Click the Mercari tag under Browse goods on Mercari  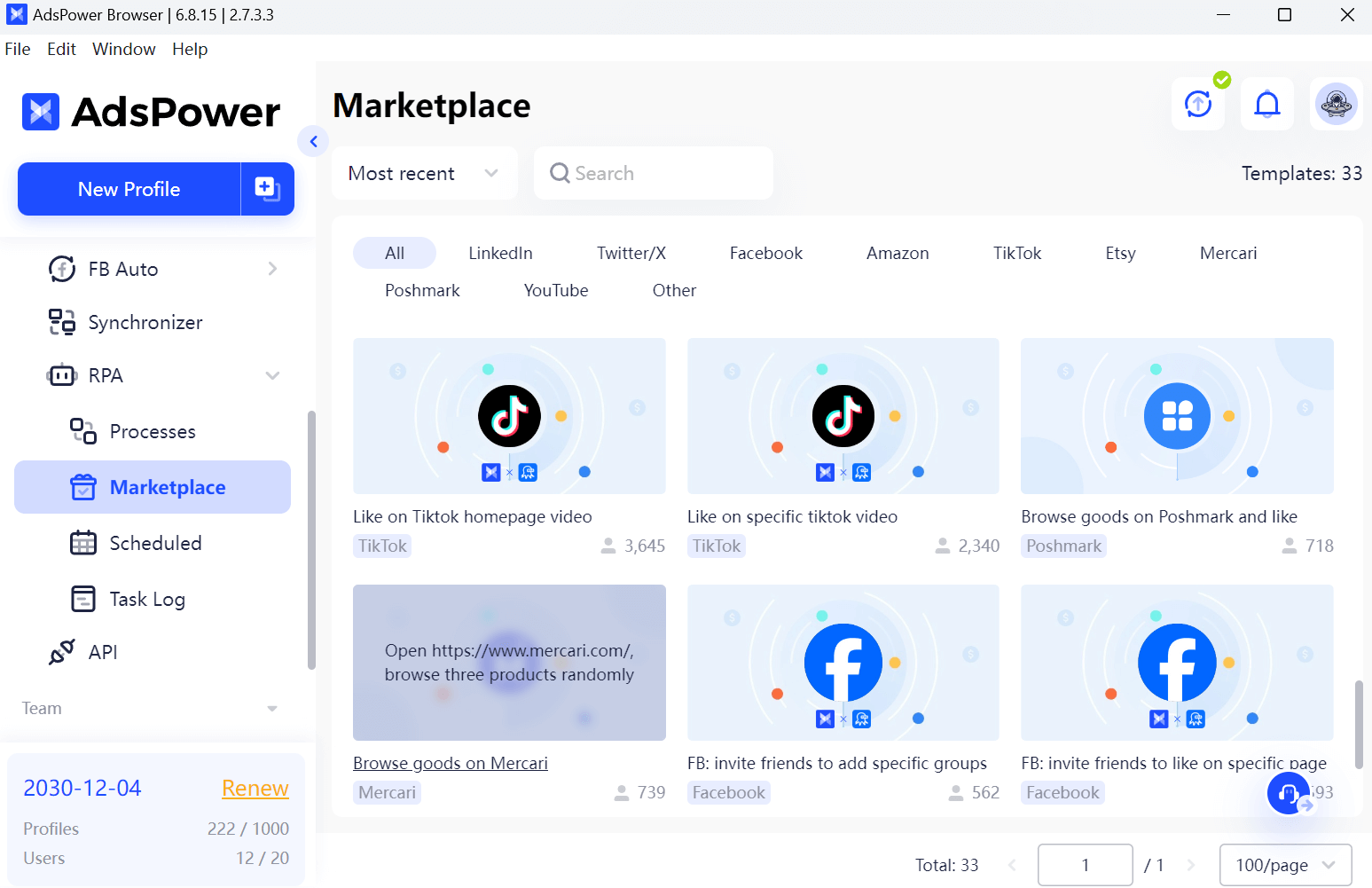pyautogui.click(x=387, y=792)
